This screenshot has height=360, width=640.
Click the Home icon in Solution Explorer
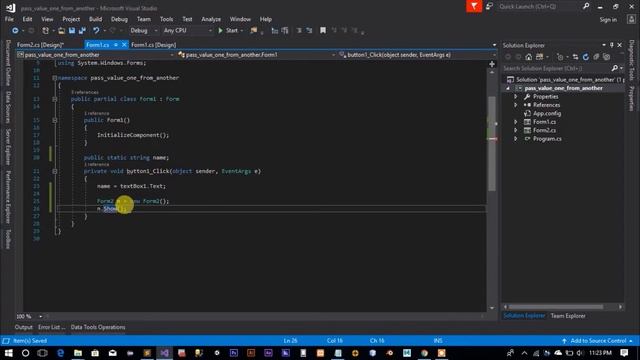pos(529,57)
